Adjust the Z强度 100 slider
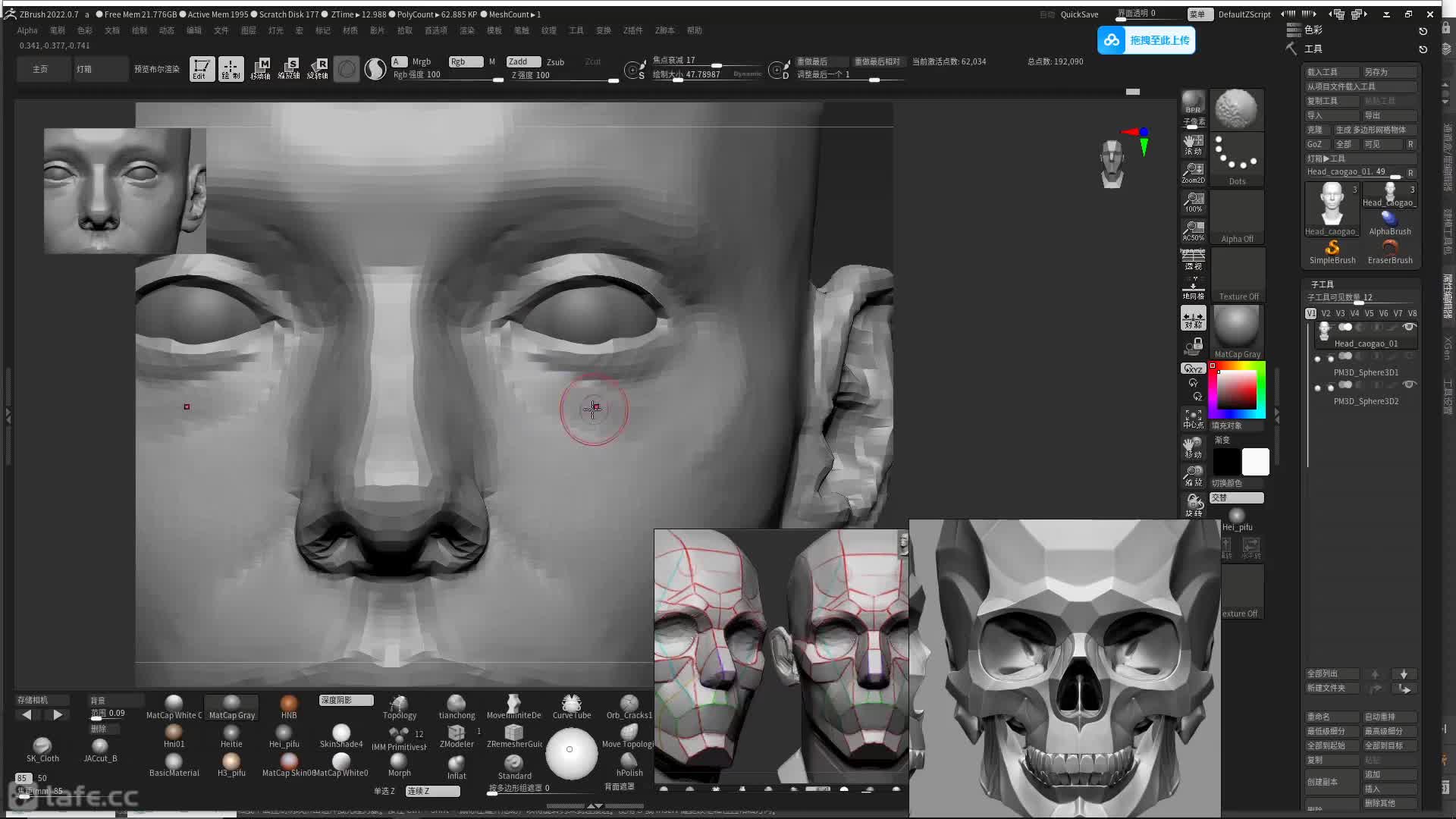This screenshot has width=1456, height=819. tap(564, 76)
